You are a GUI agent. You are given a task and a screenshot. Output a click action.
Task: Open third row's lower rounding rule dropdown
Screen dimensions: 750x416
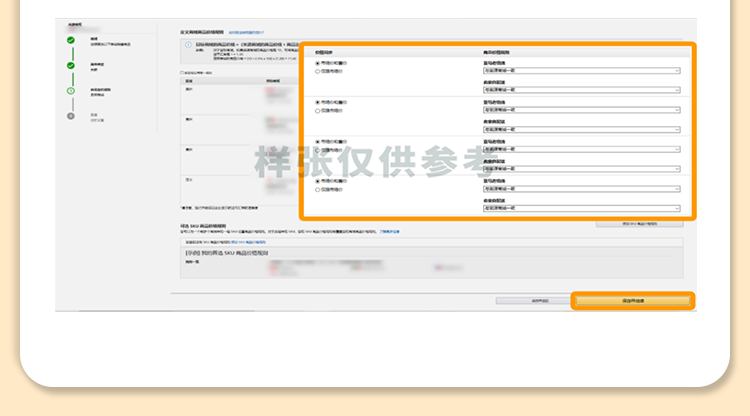pyautogui.click(x=580, y=169)
